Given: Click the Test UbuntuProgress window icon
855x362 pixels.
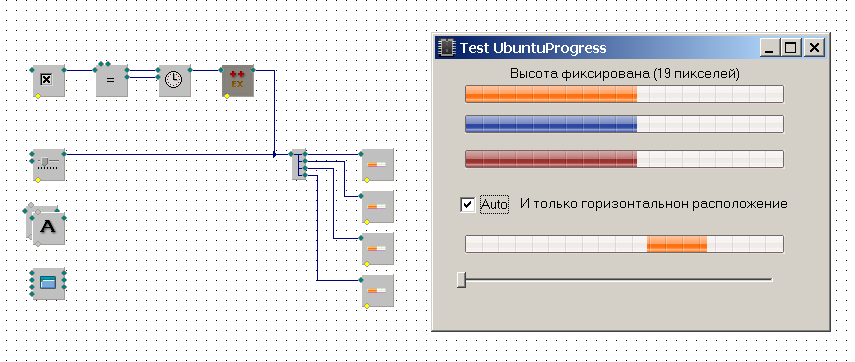Looking at the screenshot, I should 447,47.
